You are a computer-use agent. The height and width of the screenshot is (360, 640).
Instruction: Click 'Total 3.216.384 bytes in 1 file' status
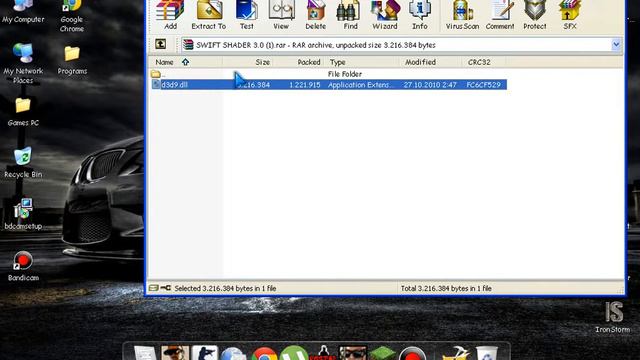point(446,288)
